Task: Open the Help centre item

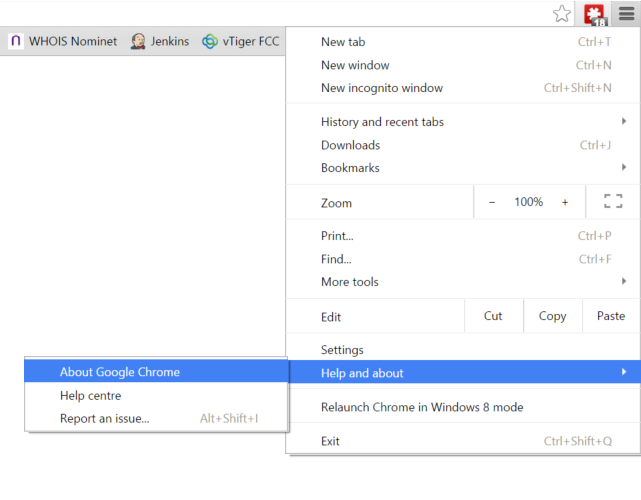Action: [x=156, y=396]
